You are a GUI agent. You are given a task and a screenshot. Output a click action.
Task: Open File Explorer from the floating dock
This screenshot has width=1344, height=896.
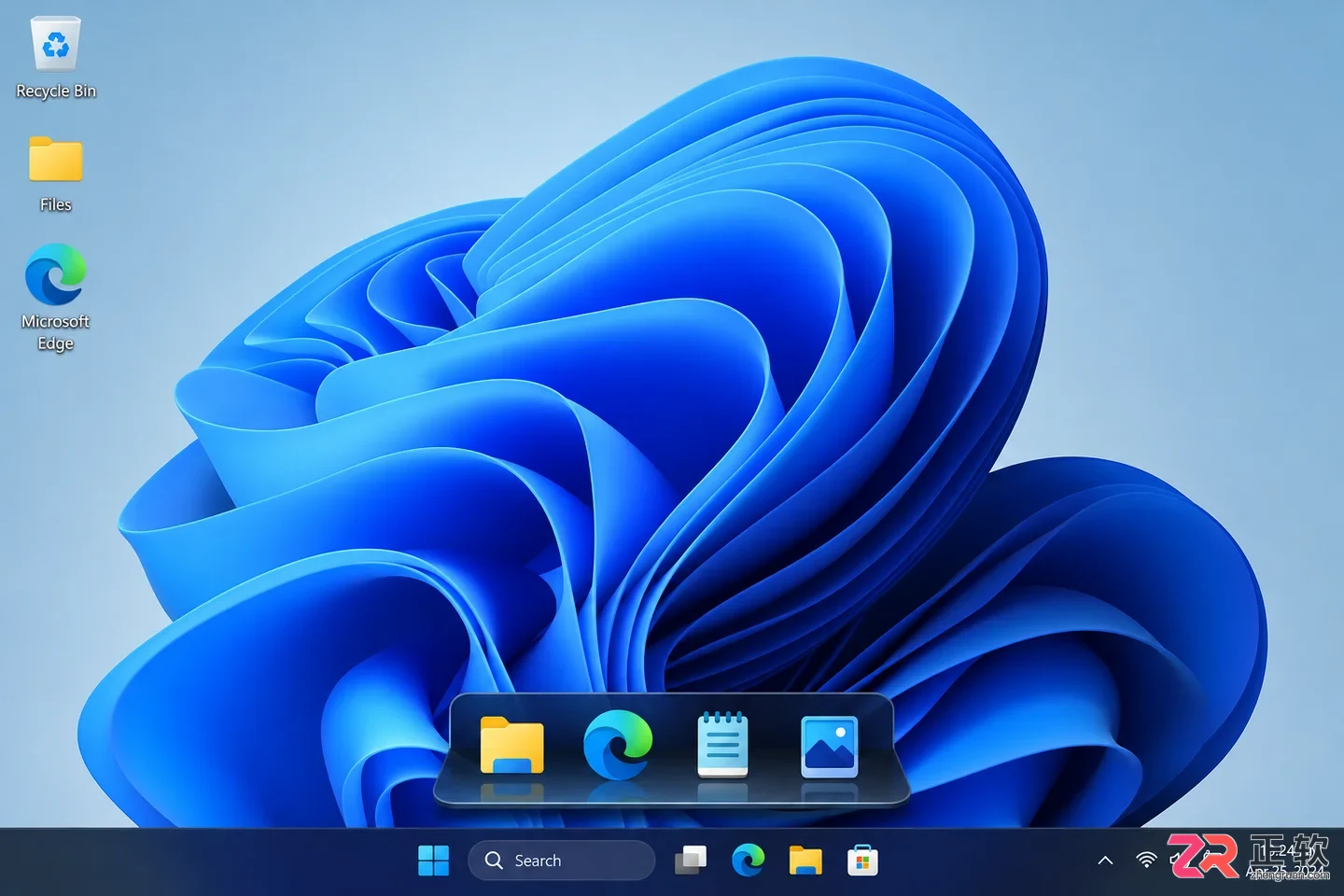click(511, 745)
